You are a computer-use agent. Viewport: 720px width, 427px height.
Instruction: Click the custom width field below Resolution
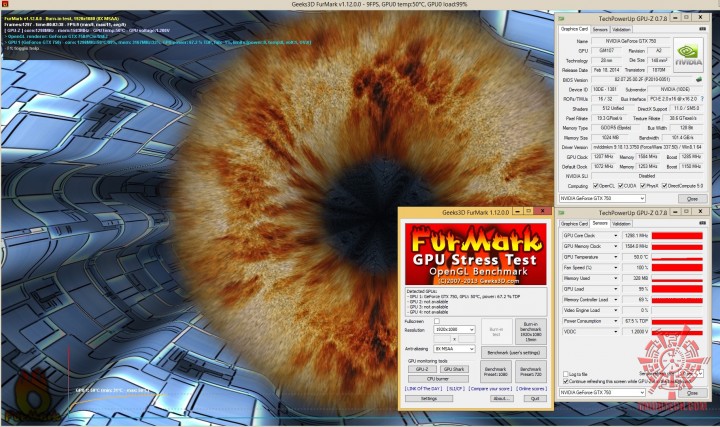pyautogui.click(x=442, y=339)
